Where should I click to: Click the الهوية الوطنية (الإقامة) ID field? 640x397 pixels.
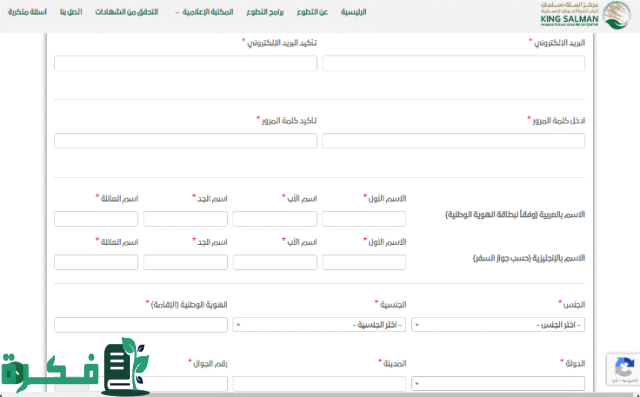point(141,325)
